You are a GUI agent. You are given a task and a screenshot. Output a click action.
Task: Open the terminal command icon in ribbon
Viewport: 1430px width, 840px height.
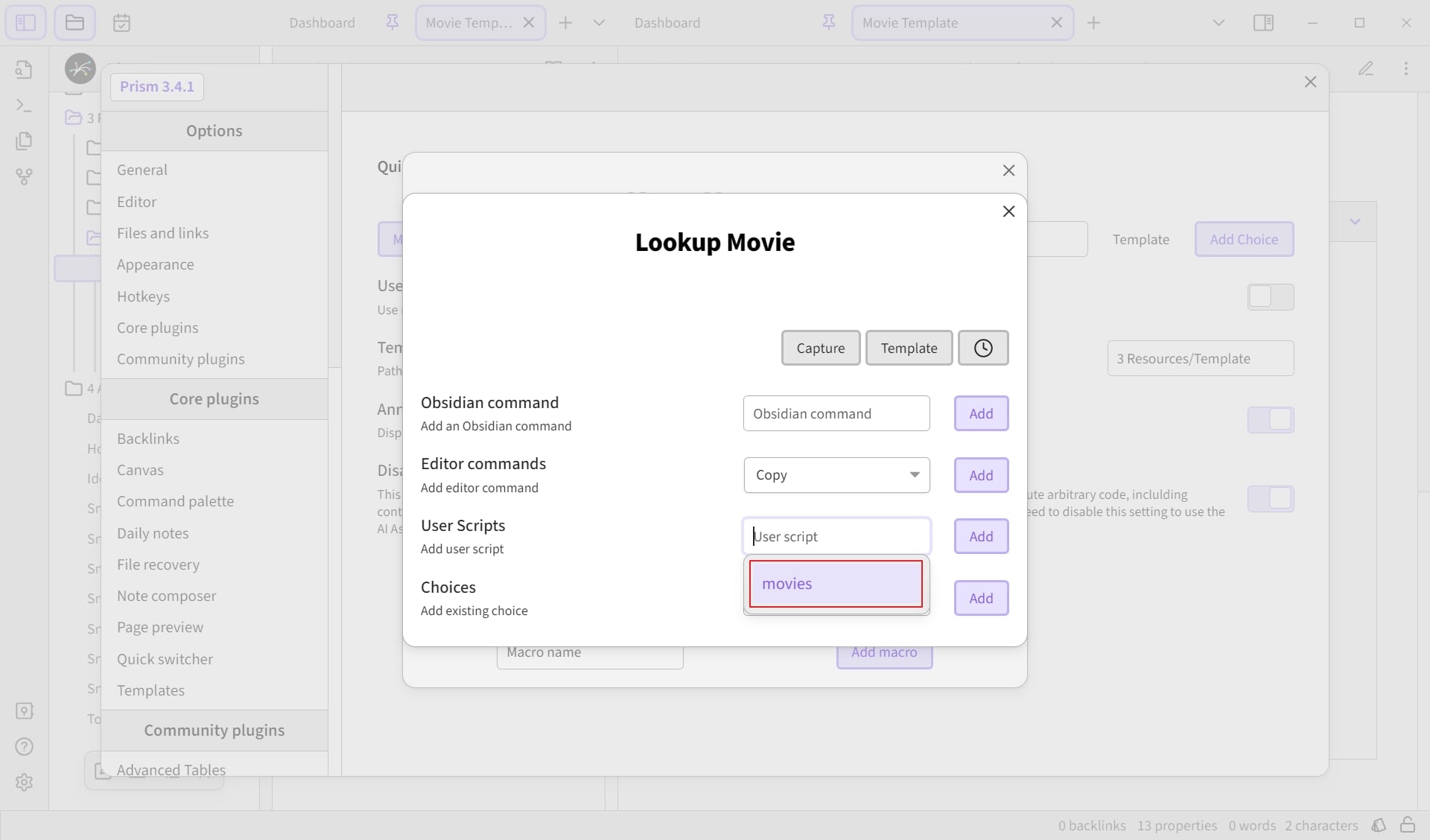click(24, 106)
